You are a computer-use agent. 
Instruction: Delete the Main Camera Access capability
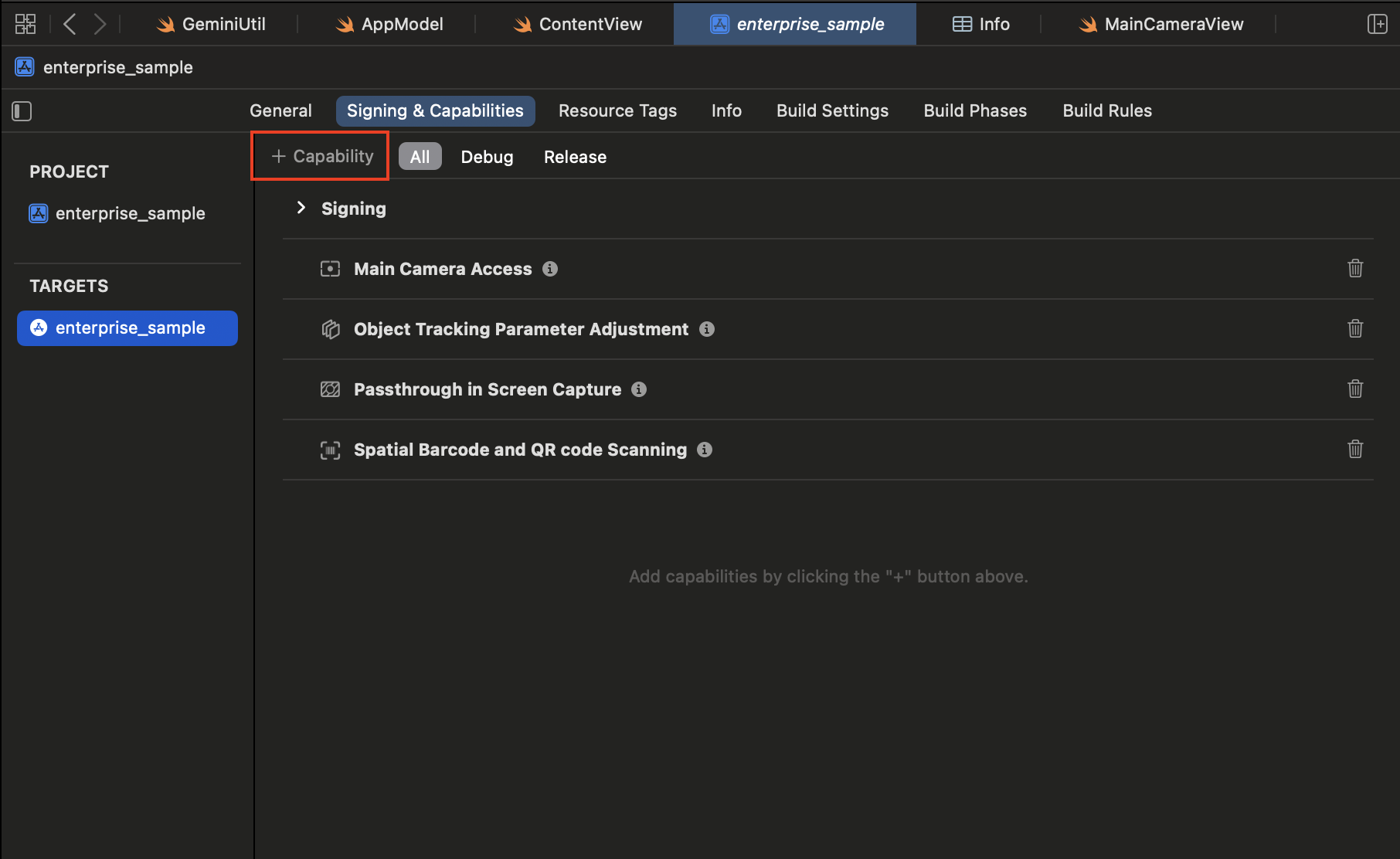pos(1355,269)
